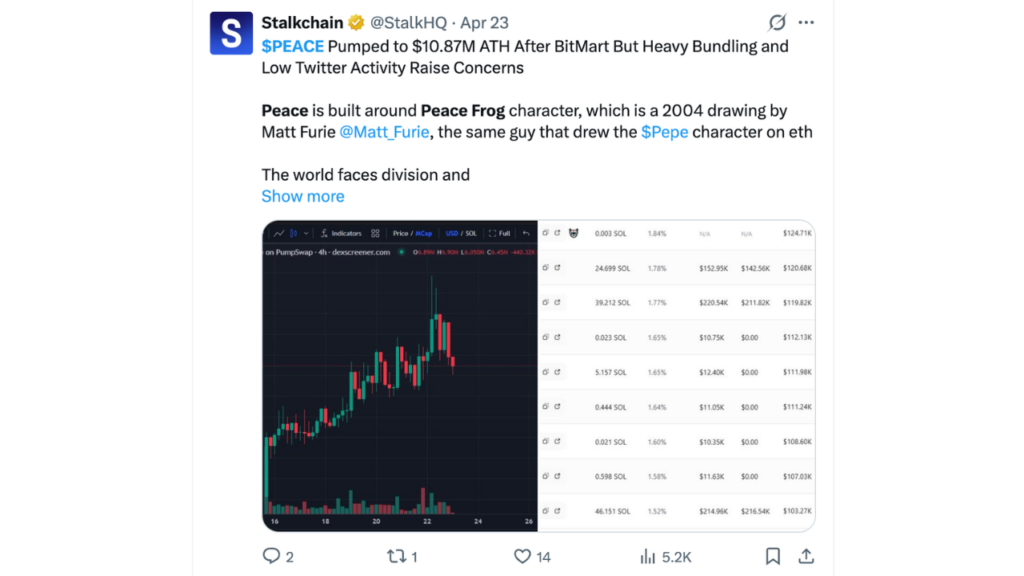Open the chart layout grid menu
The image size is (1024, 576).
(375, 233)
